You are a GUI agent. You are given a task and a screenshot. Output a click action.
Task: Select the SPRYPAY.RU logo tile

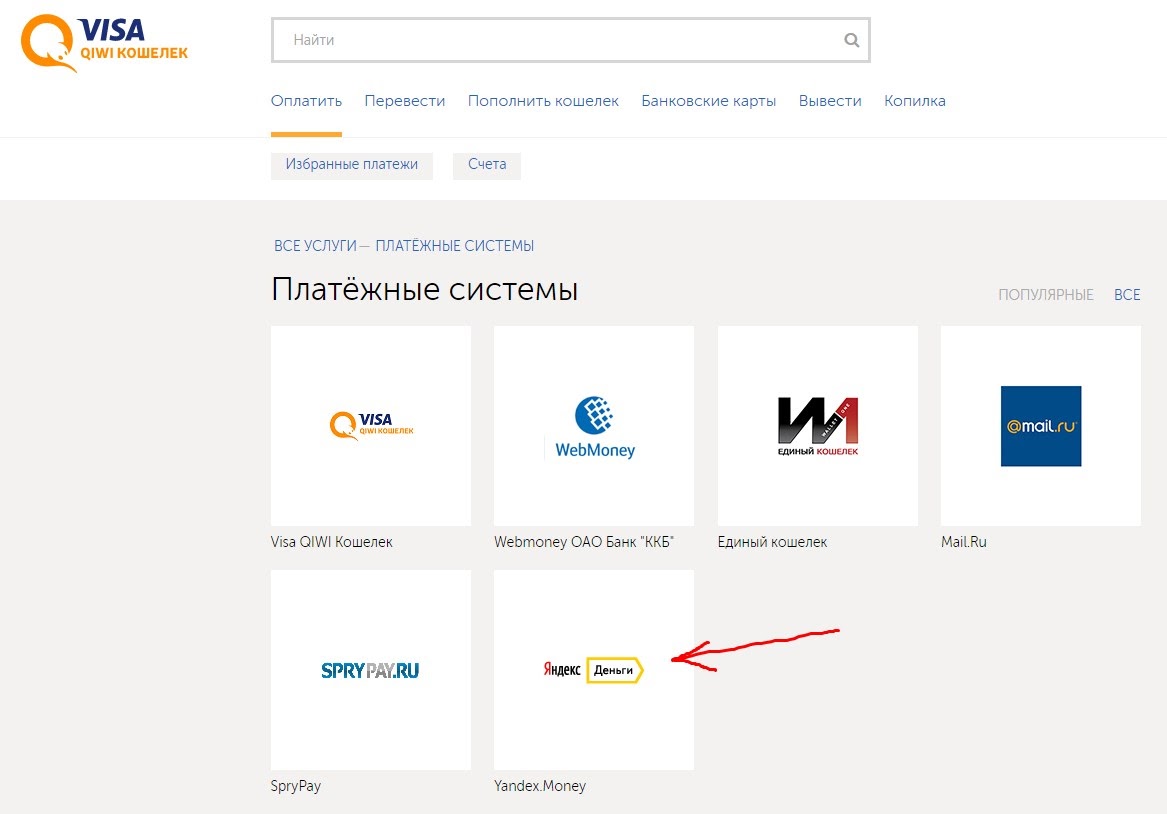pyautogui.click(x=371, y=670)
